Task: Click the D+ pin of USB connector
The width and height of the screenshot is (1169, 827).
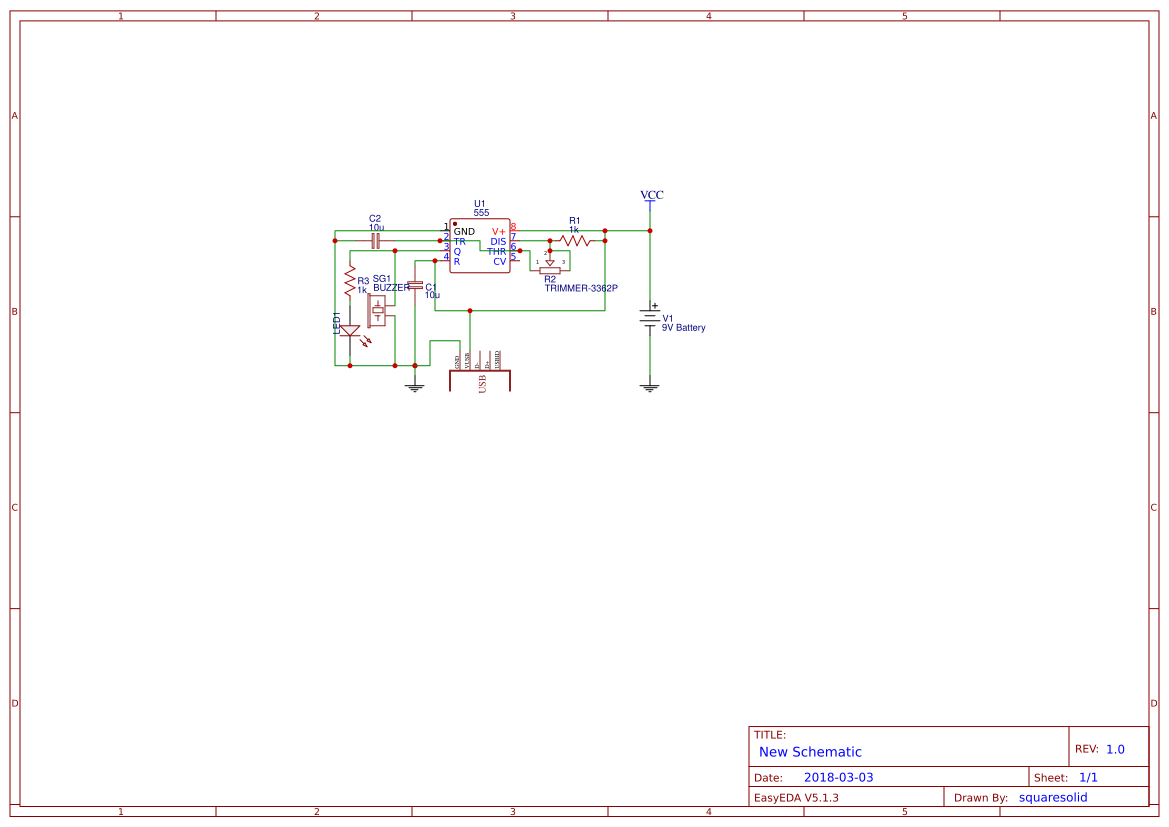Action: point(490,360)
